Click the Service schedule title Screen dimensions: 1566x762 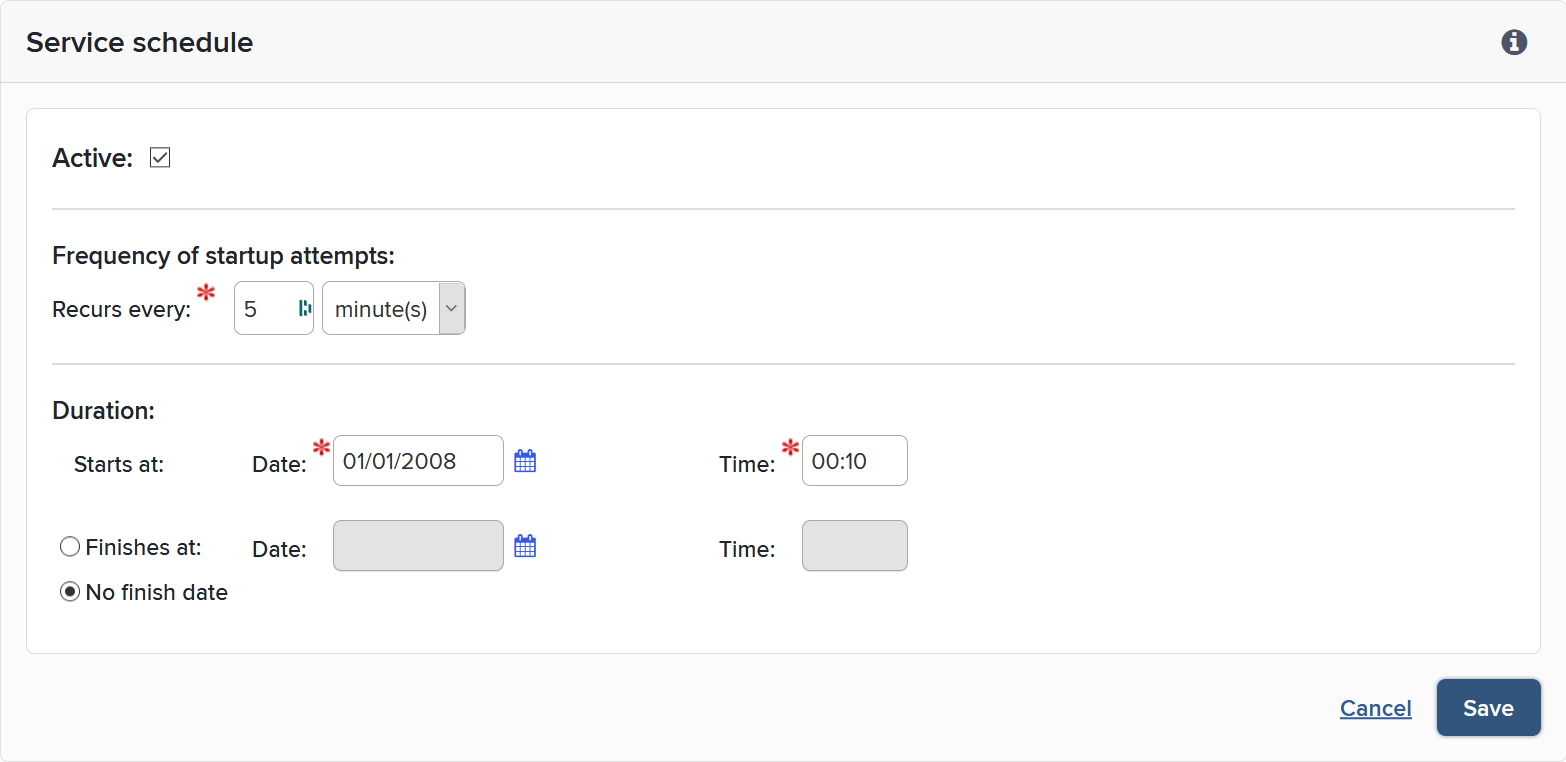click(x=139, y=42)
